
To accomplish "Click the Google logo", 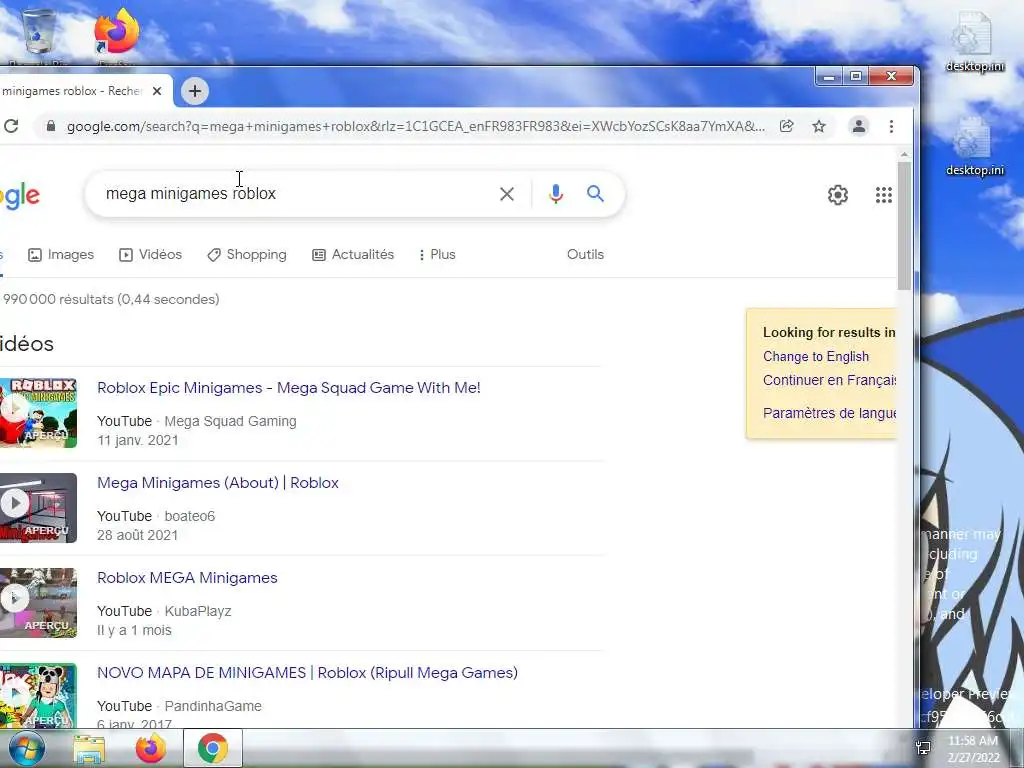I will (x=20, y=195).
